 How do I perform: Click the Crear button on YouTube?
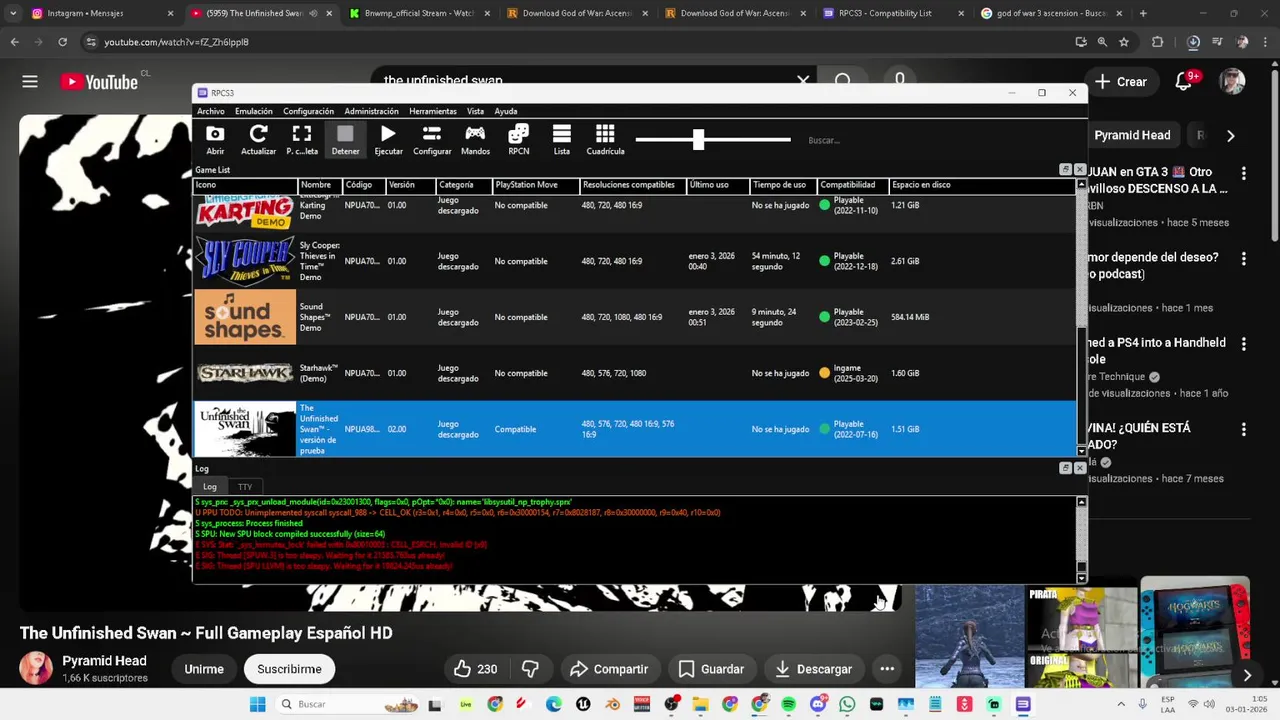1120,82
